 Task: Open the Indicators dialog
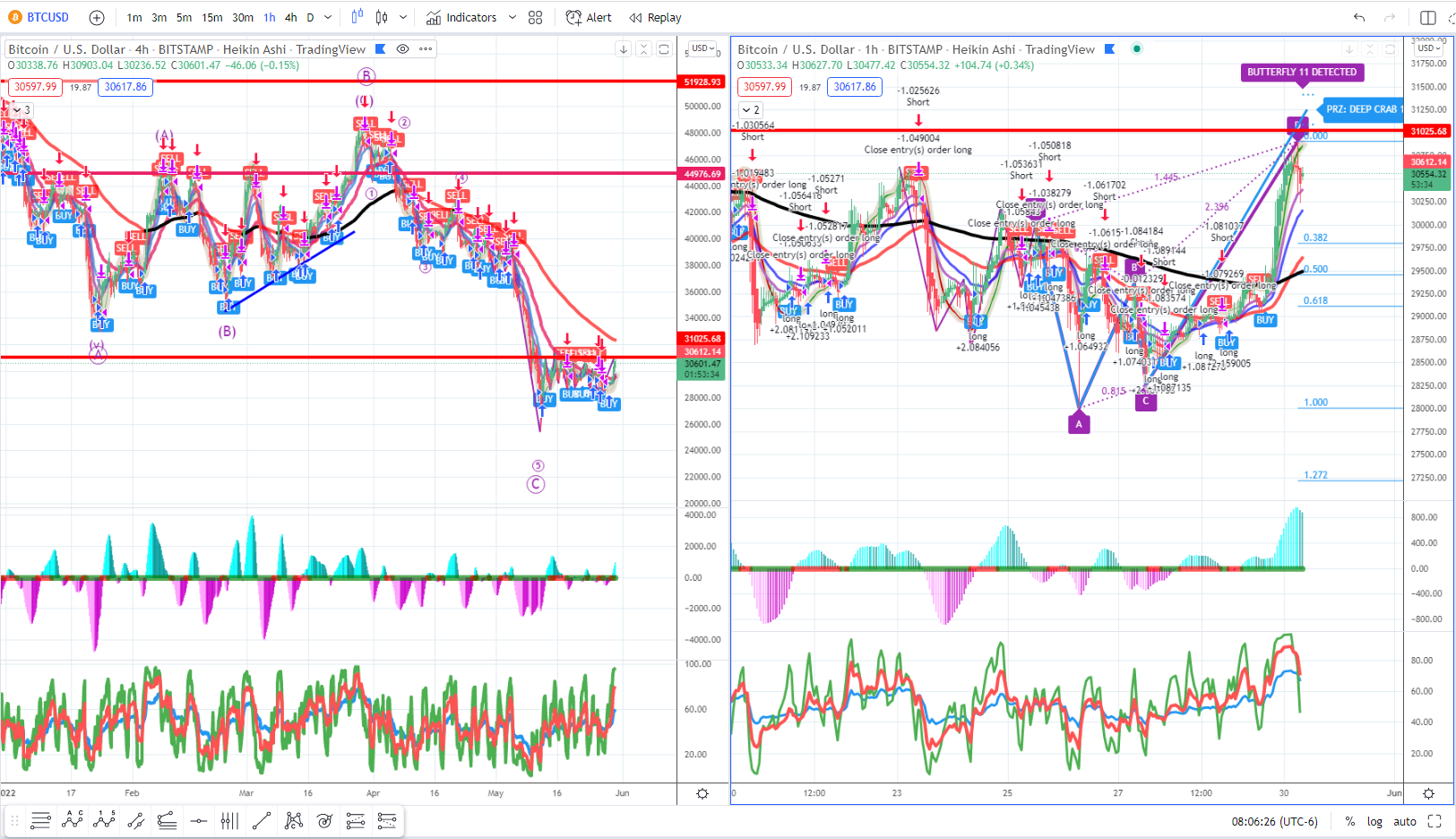click(x=461, y=17)
